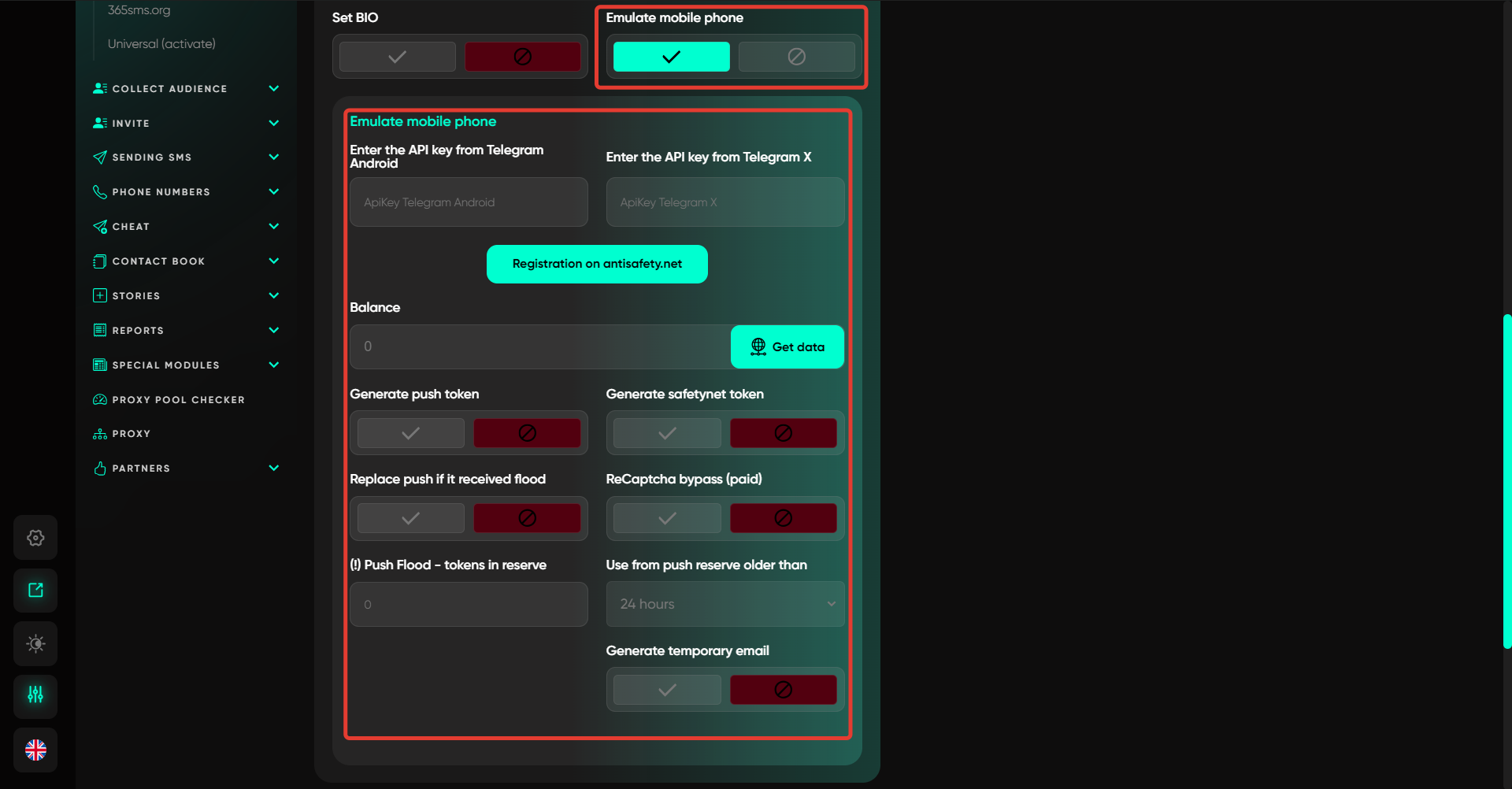Open the Proxy menu item
1512x789 pixels.
[131, 434]
